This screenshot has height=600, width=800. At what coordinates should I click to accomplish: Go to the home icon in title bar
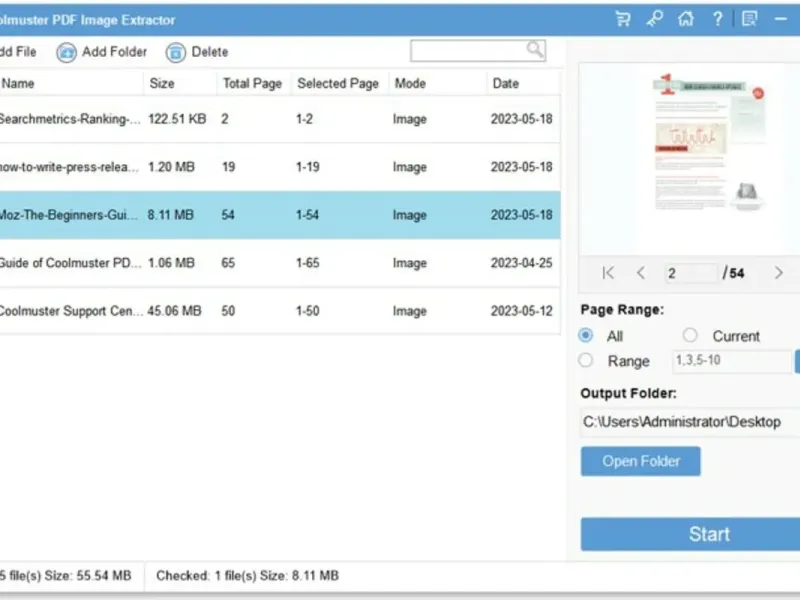pos(686,19)
